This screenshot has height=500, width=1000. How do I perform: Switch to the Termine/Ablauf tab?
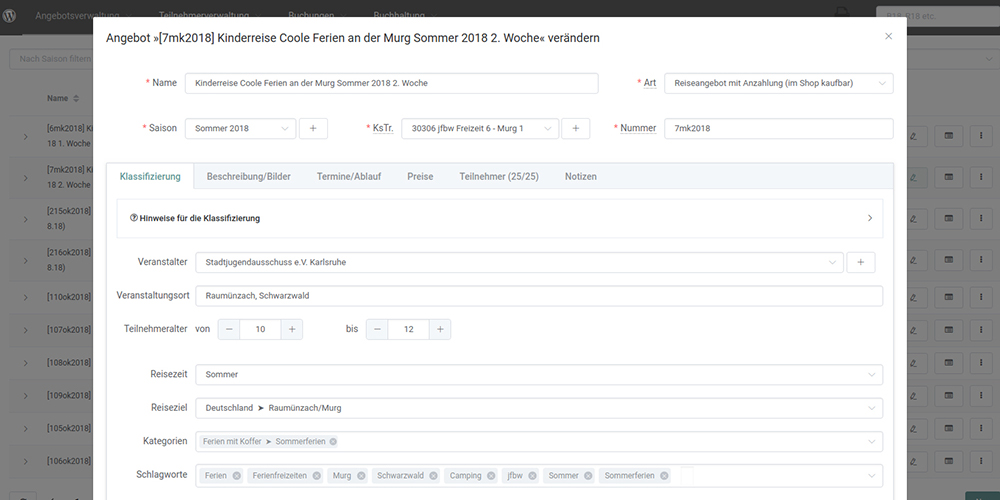coord(349,177)
